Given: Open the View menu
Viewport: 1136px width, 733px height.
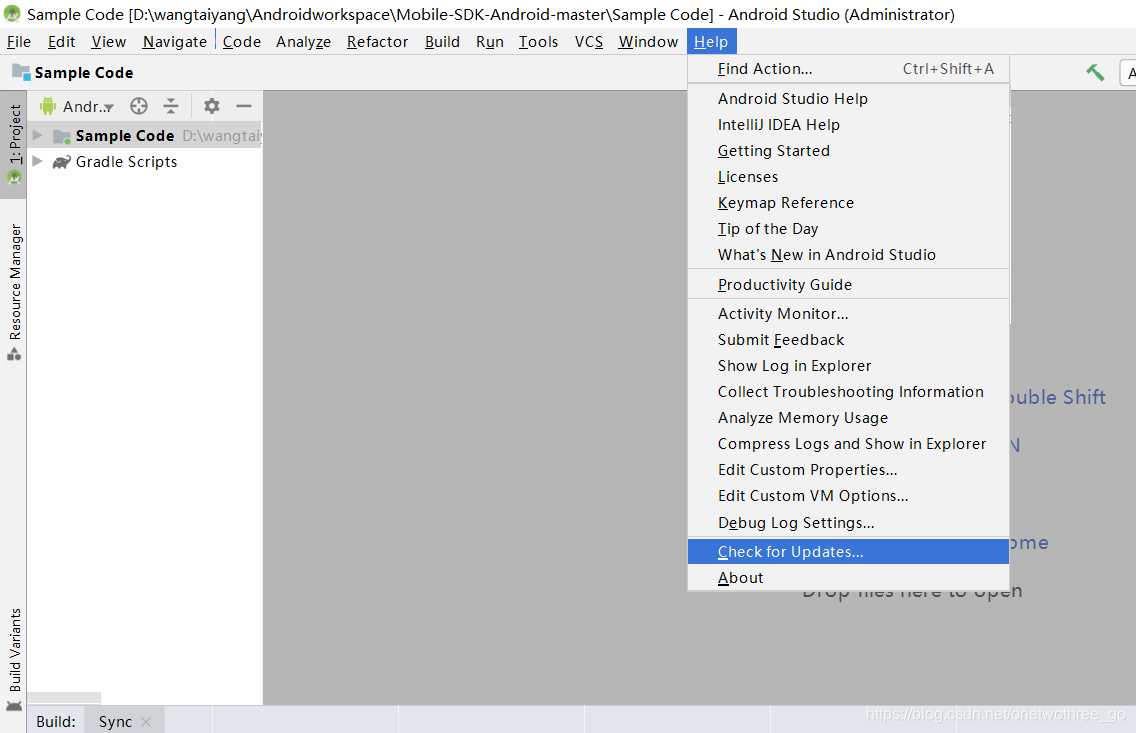Looking at the screenshot, I should pos(109,42).
